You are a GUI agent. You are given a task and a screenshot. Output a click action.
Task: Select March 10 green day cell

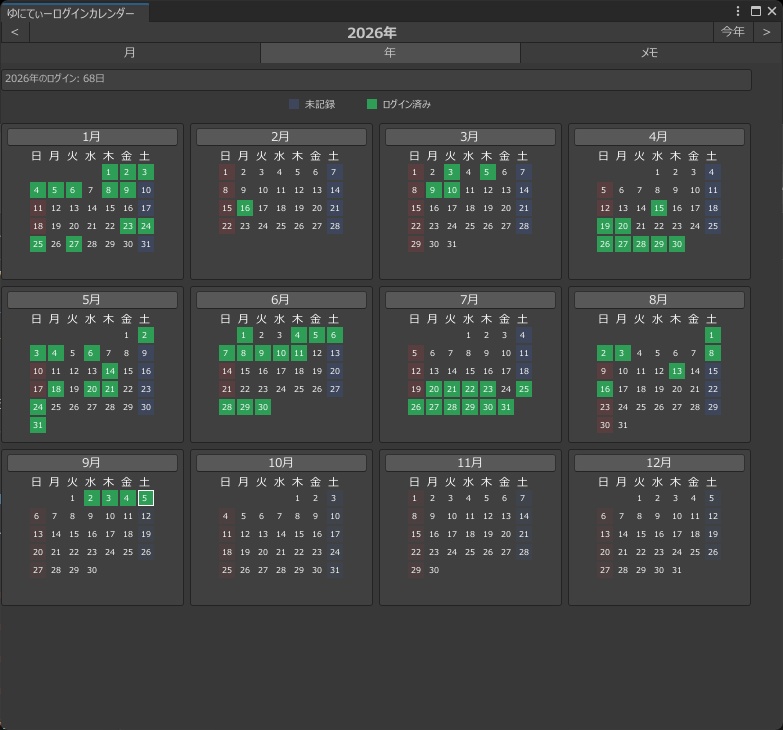pos(451,190)
